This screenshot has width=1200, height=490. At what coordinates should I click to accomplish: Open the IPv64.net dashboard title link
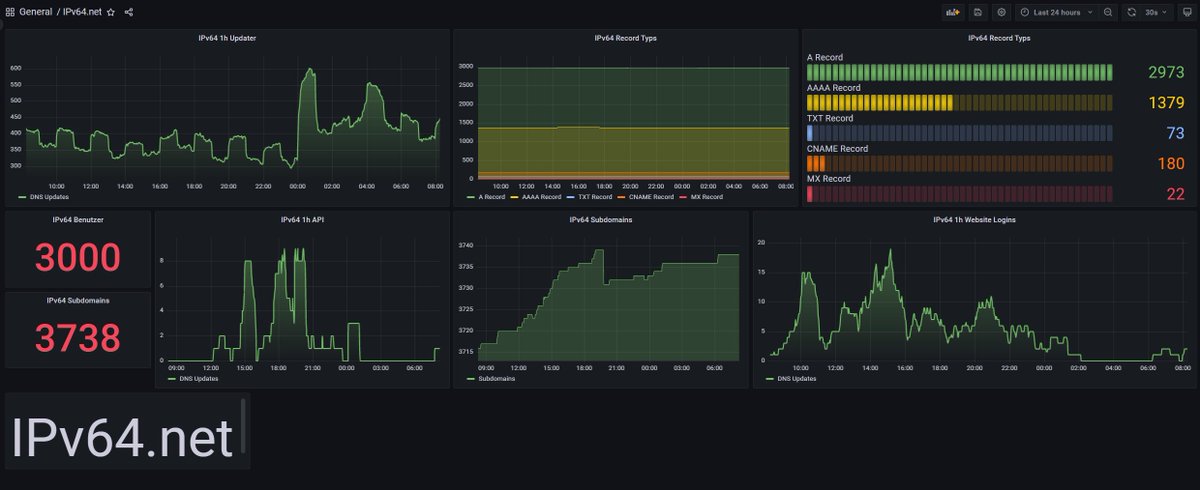[x=82, y=12]
